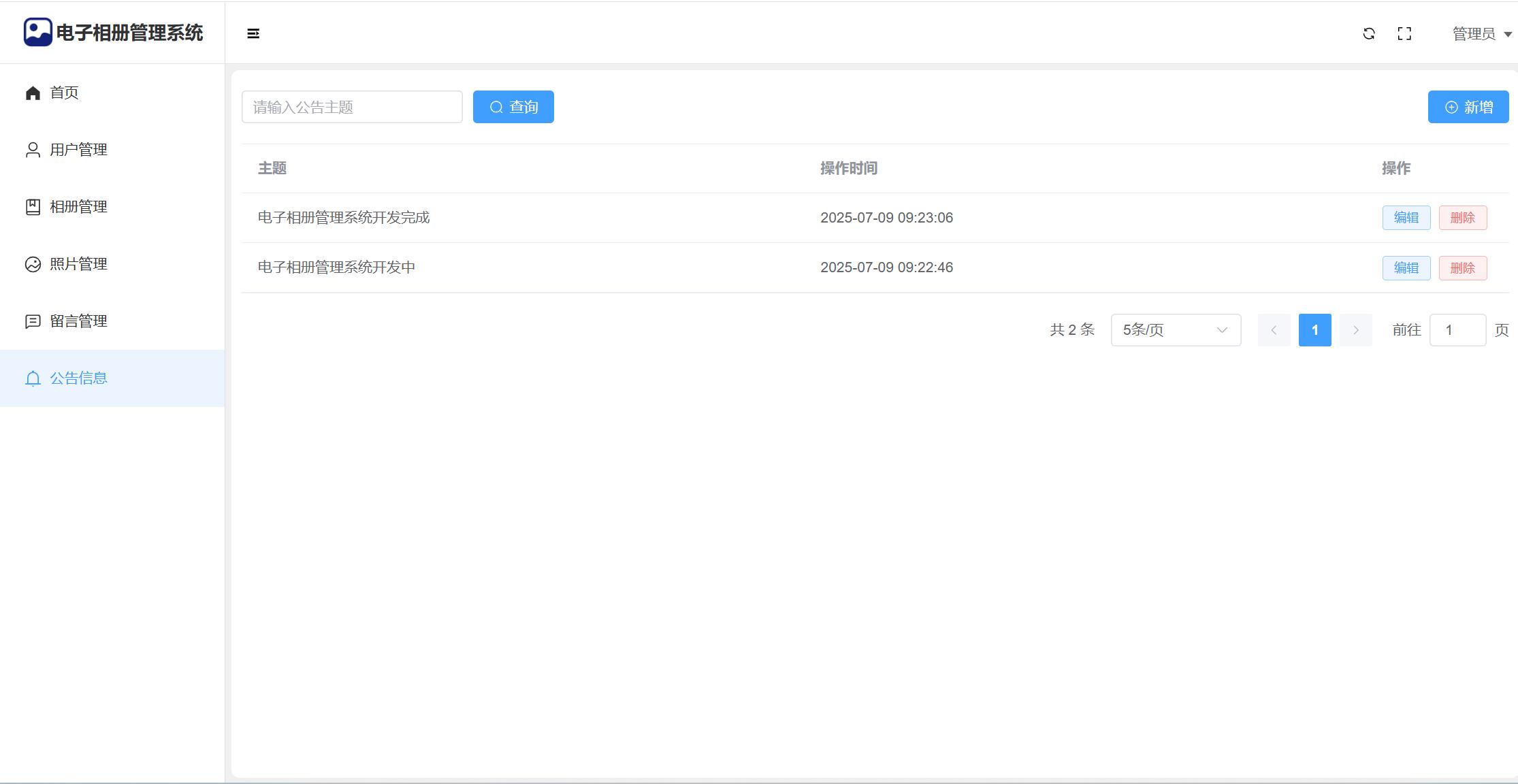
Task: Click the home icon for 首页
Action: tap(33, 93)
